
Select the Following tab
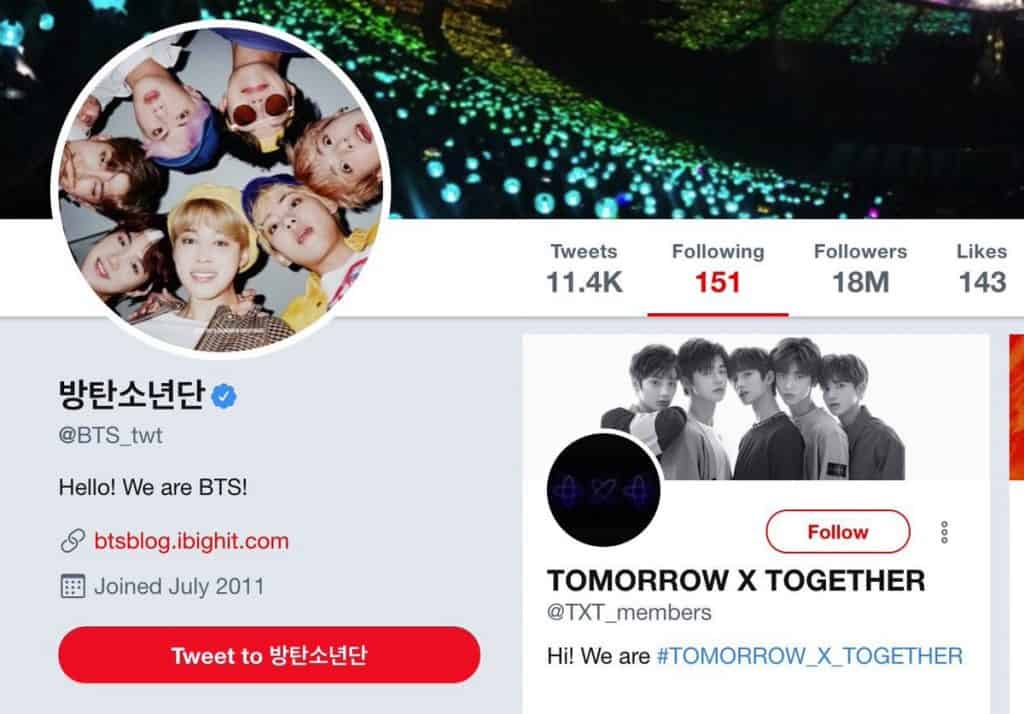point(718,268)
